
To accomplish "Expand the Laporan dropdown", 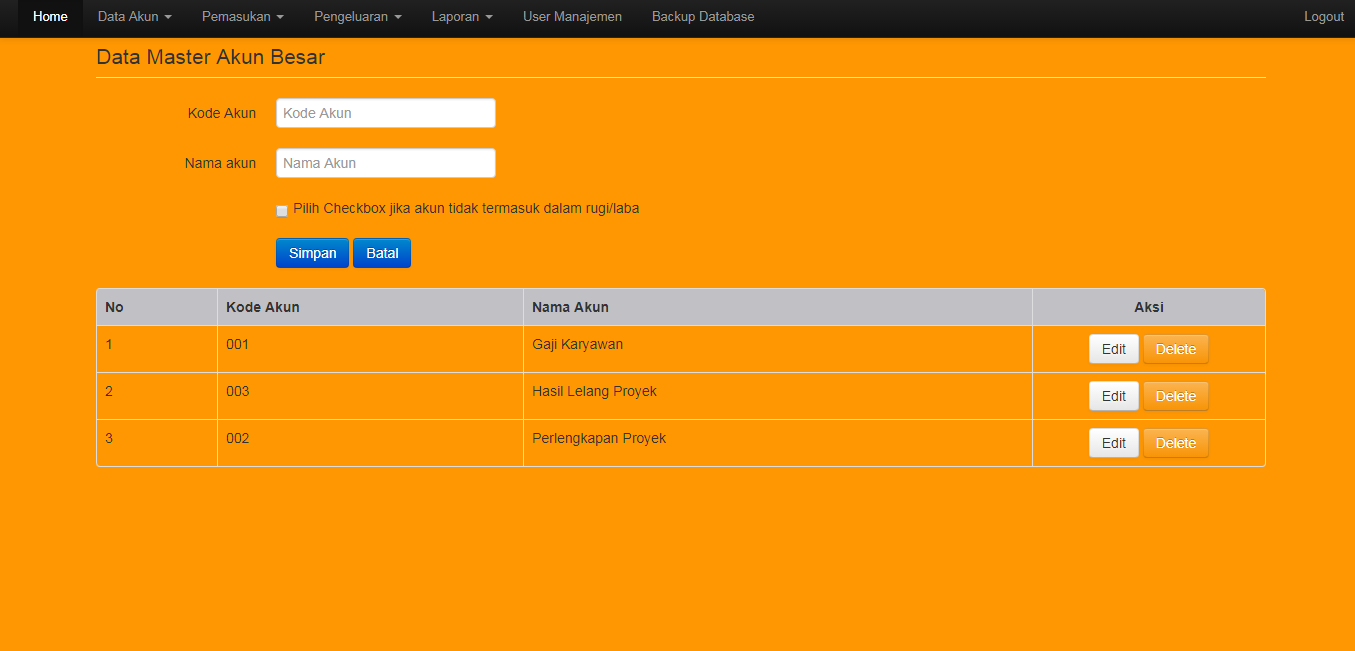I will coord(462,16).
